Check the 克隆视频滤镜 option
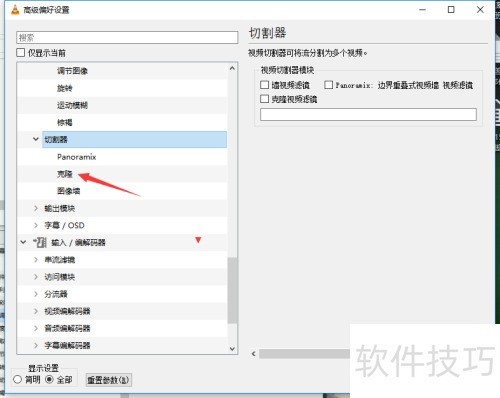 pyautogui.click(x=264, y=99)
